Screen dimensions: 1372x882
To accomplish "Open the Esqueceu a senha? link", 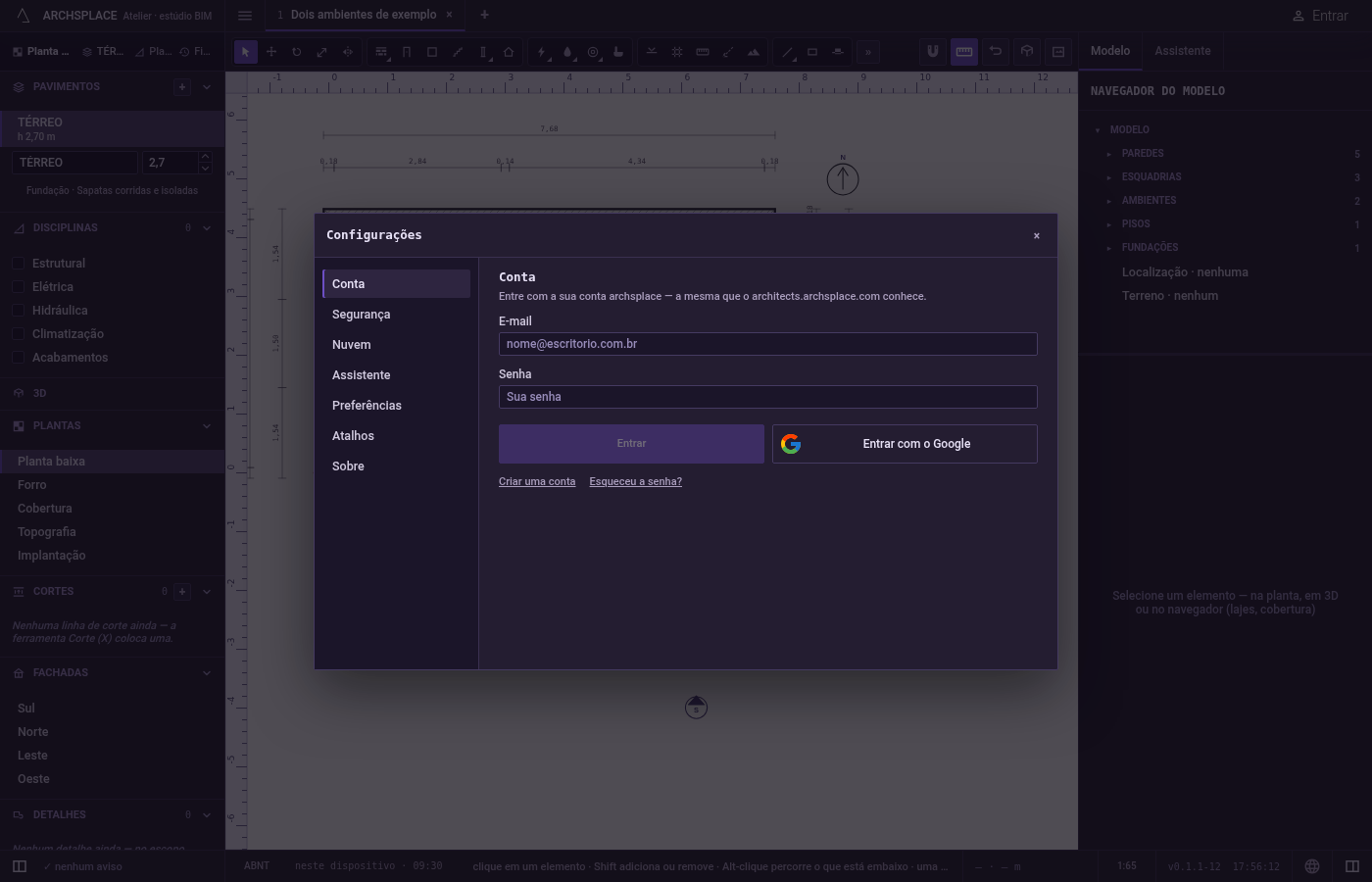I will (x=636, y=481).
